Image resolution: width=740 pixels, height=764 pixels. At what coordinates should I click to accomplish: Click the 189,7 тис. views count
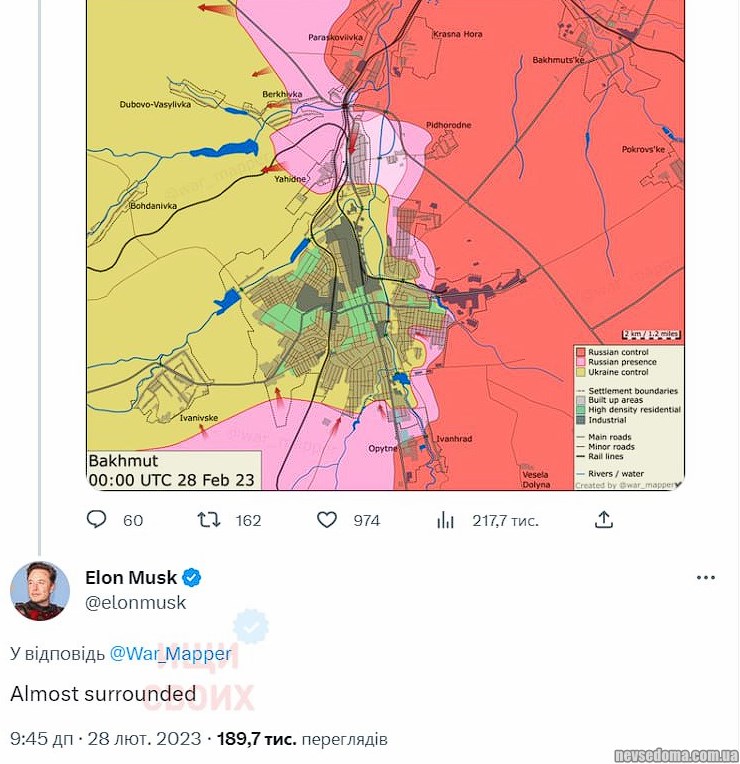[x=256, y=739]
